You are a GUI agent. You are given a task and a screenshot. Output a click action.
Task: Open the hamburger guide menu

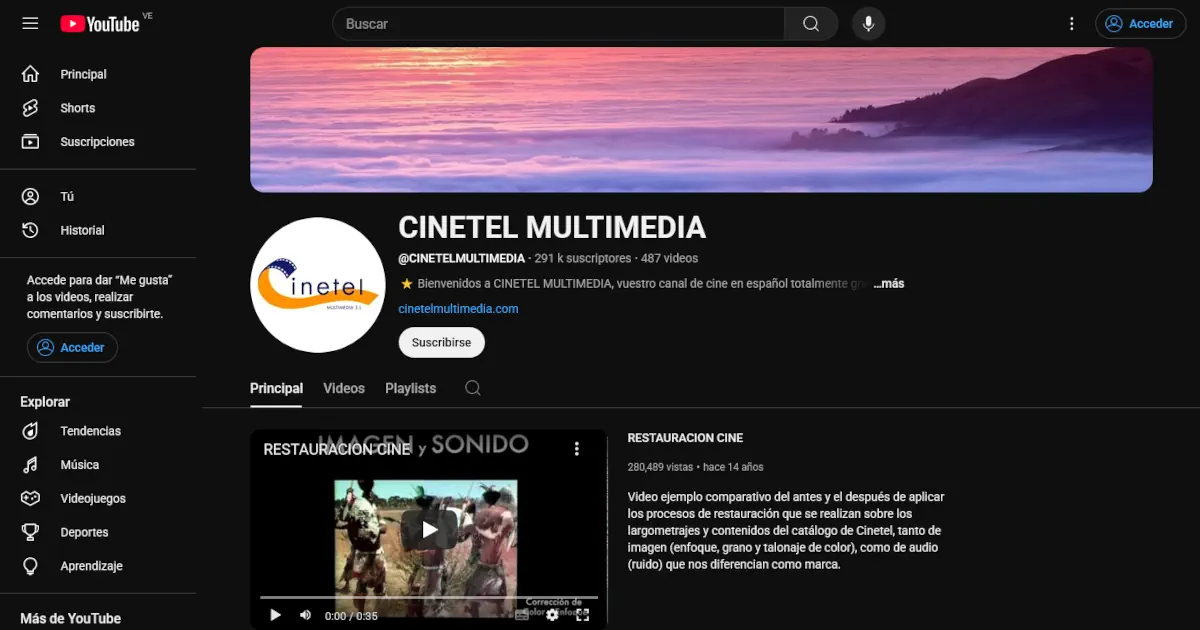tap(30, 23)
